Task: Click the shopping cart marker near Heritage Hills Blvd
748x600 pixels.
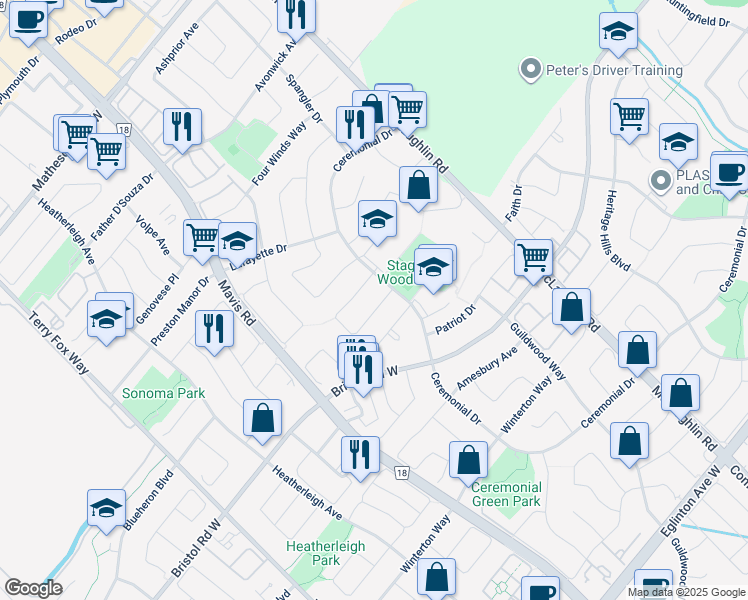Action: (629, 116)
